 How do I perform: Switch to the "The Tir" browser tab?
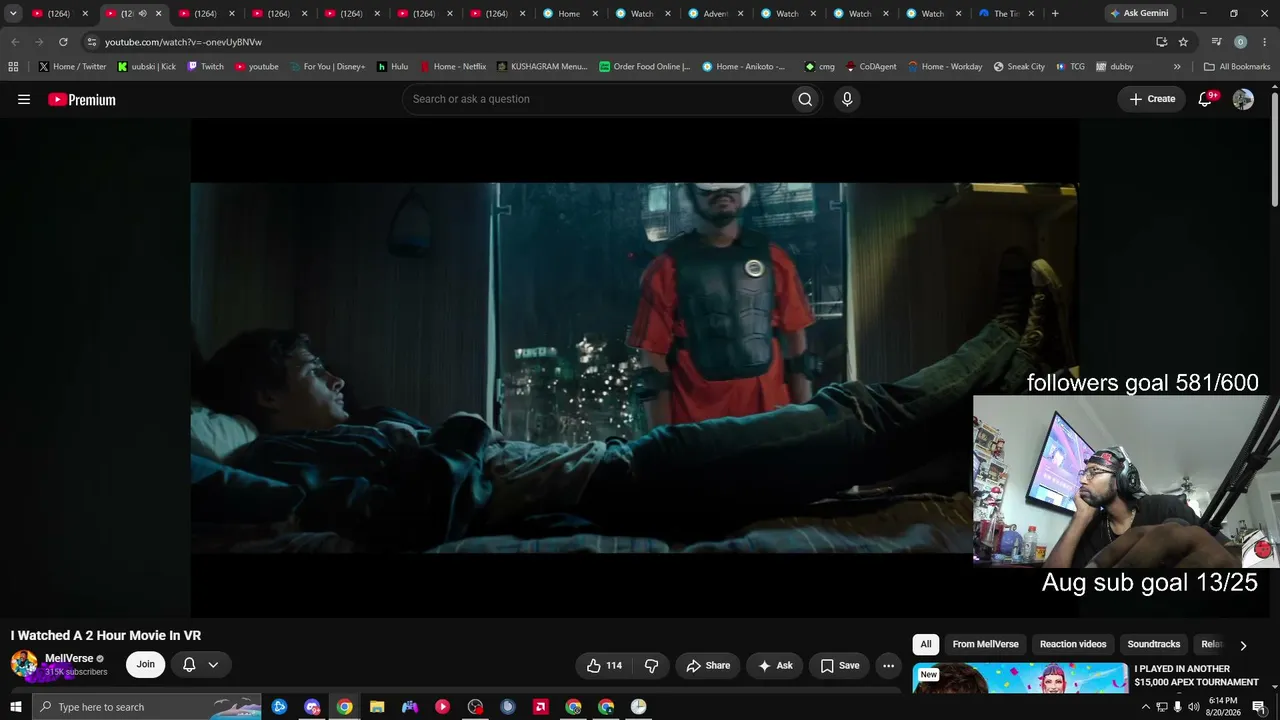coord(1004,14)
